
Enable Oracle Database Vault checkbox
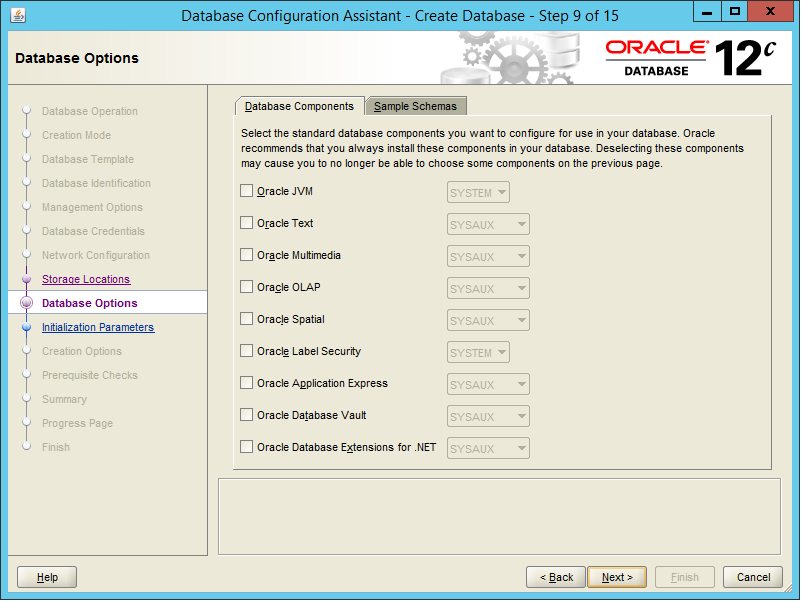246,415
